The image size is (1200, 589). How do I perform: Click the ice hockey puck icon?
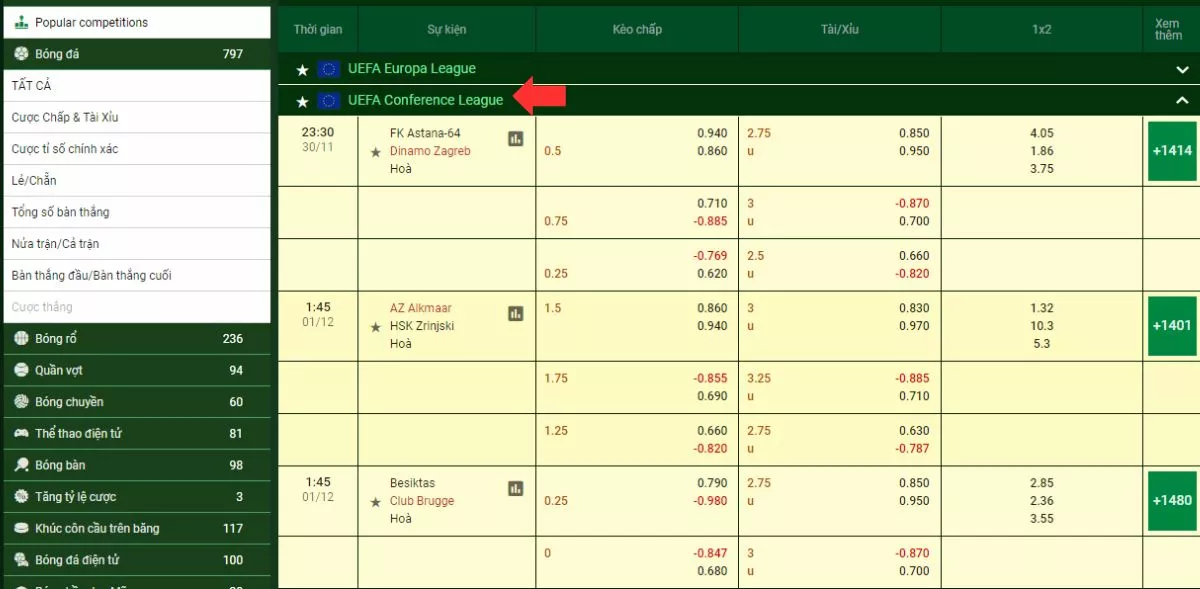(x=21, y=528)
